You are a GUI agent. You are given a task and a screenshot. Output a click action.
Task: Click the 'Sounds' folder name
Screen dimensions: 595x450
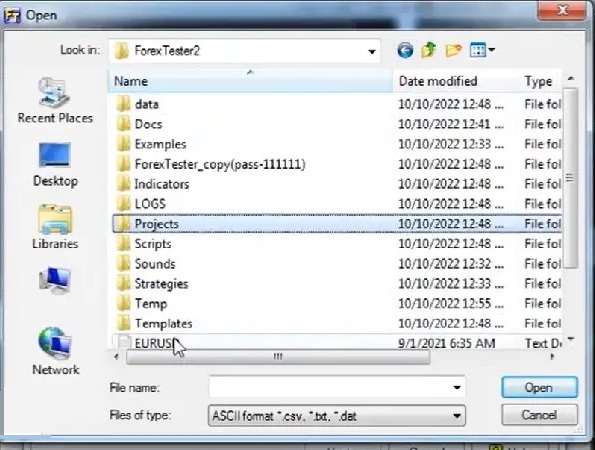tap(155, 264)
